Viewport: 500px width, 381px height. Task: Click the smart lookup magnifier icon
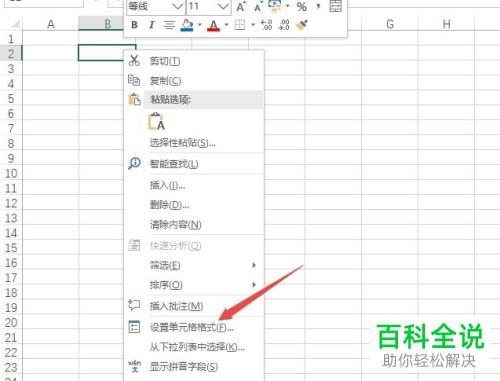click(134, 163)
